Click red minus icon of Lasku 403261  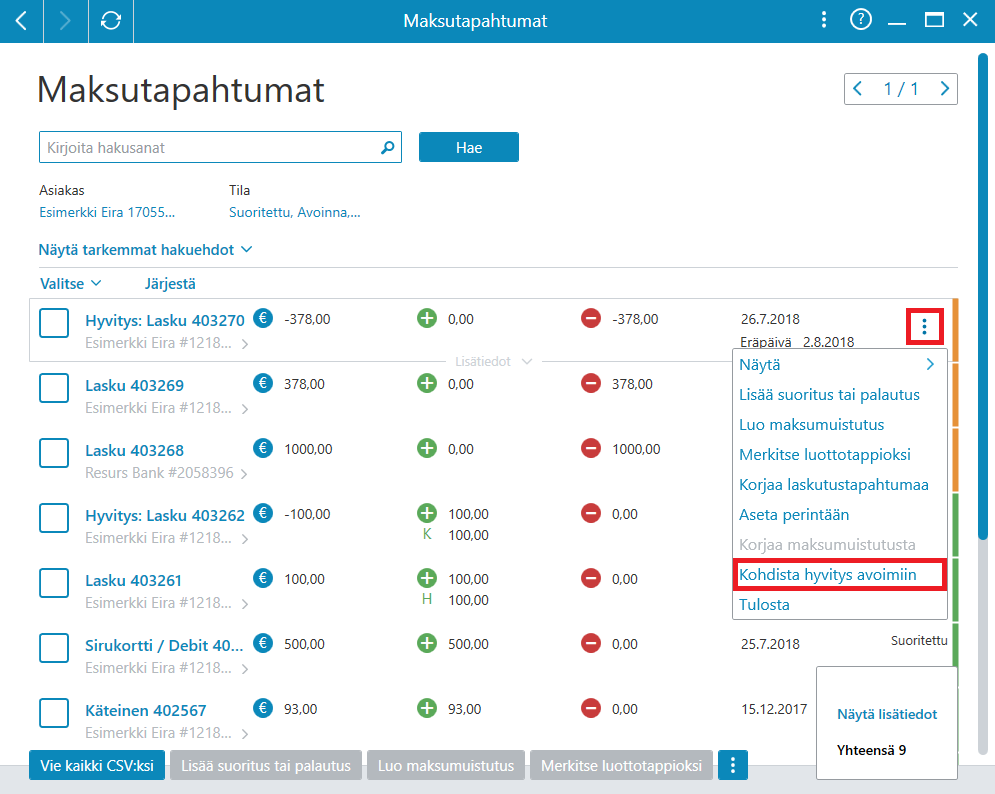[591, 578]
